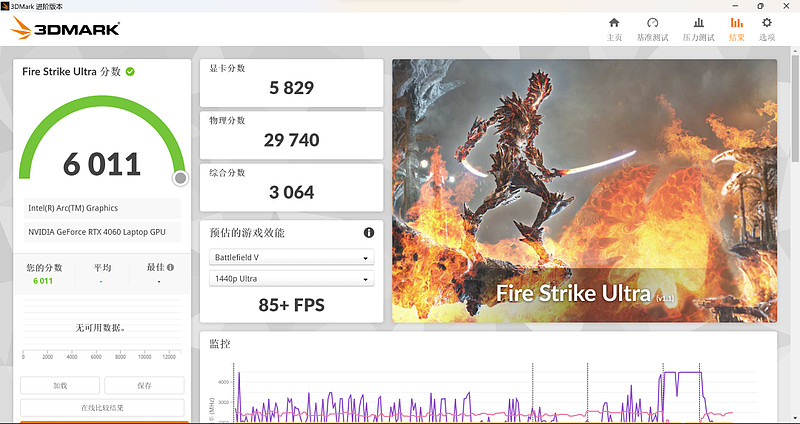Open the Benchmarks (基准测试) gauge icon

(x=653, y=23)
